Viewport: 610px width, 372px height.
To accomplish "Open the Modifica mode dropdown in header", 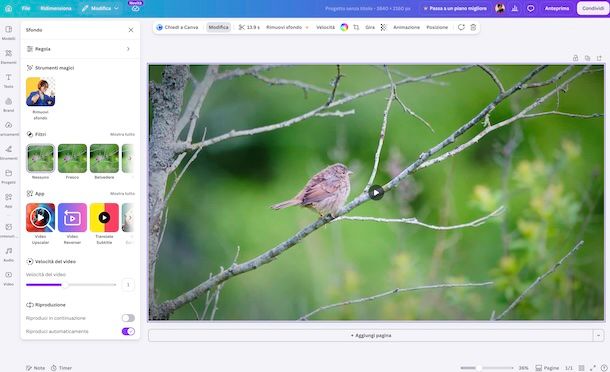I will coord(100,8).
